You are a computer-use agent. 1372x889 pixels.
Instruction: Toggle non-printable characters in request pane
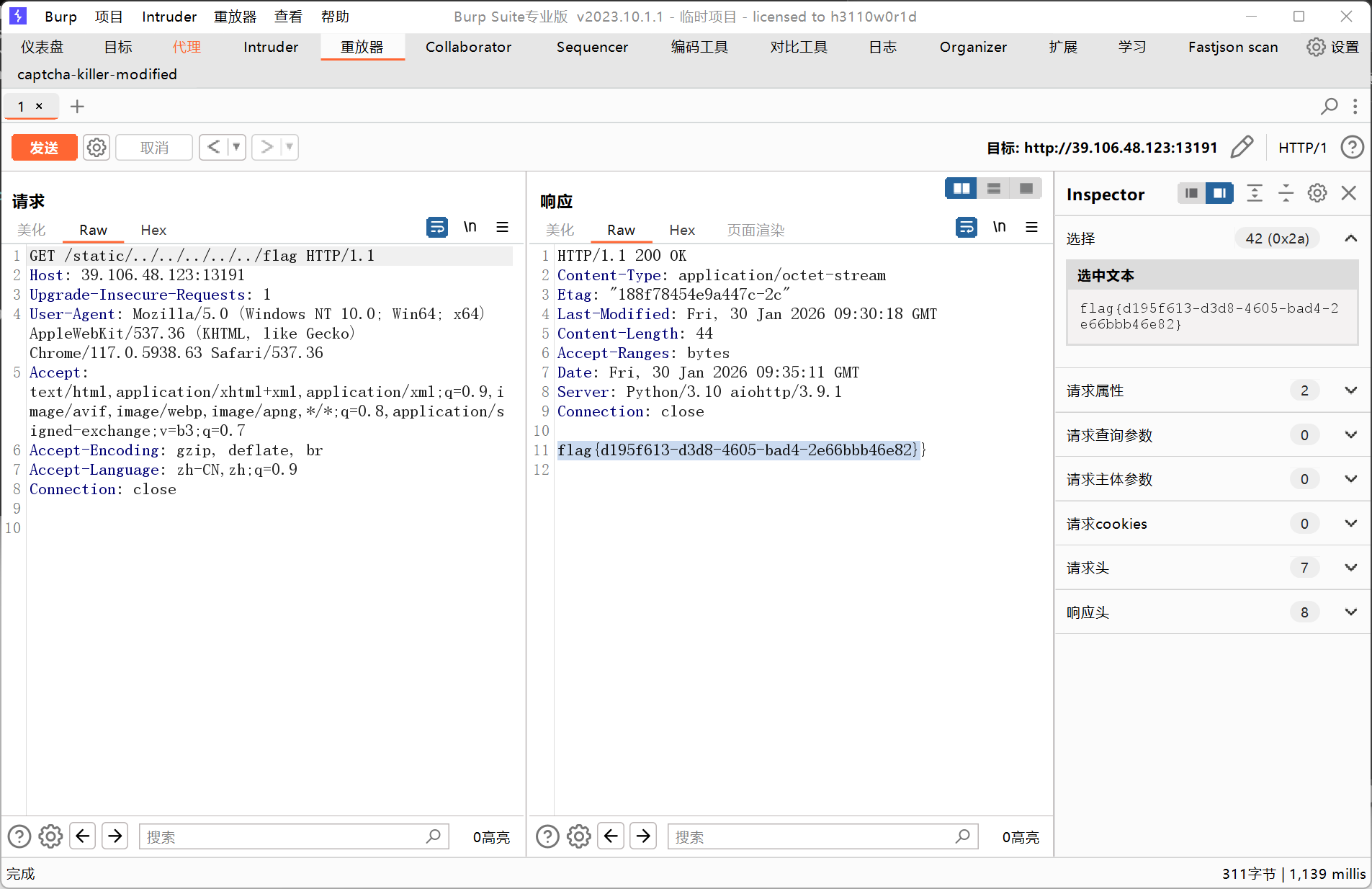tap(470, 227)
